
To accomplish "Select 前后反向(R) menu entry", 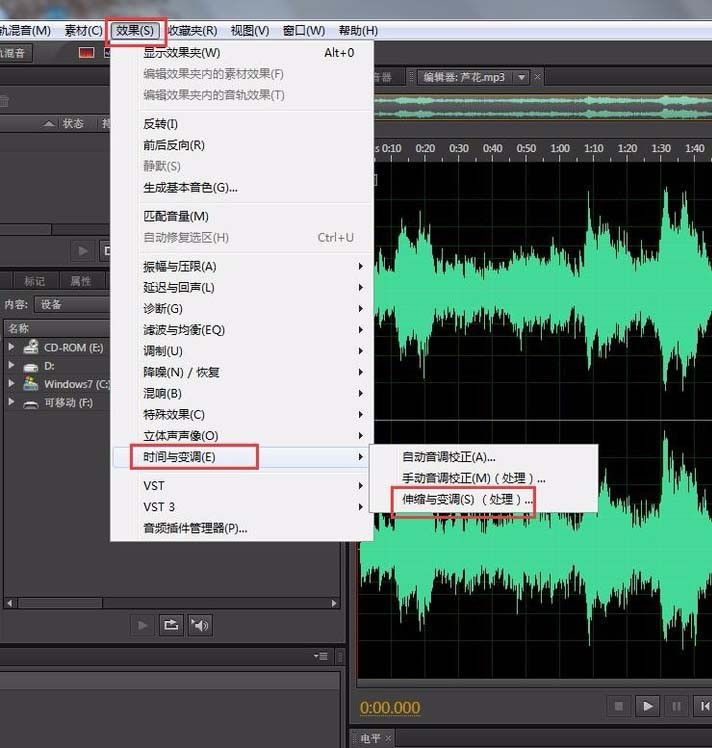I will coord(242,145).
